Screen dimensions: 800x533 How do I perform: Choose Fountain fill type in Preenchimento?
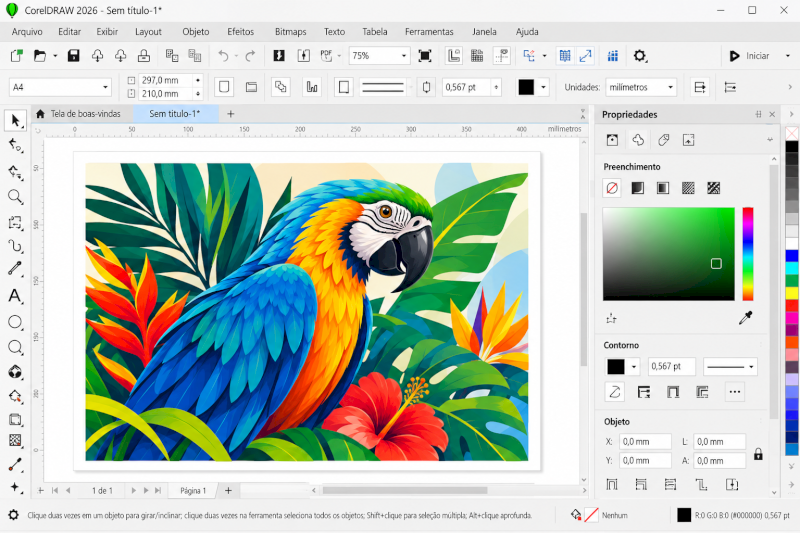click(663, 188)
